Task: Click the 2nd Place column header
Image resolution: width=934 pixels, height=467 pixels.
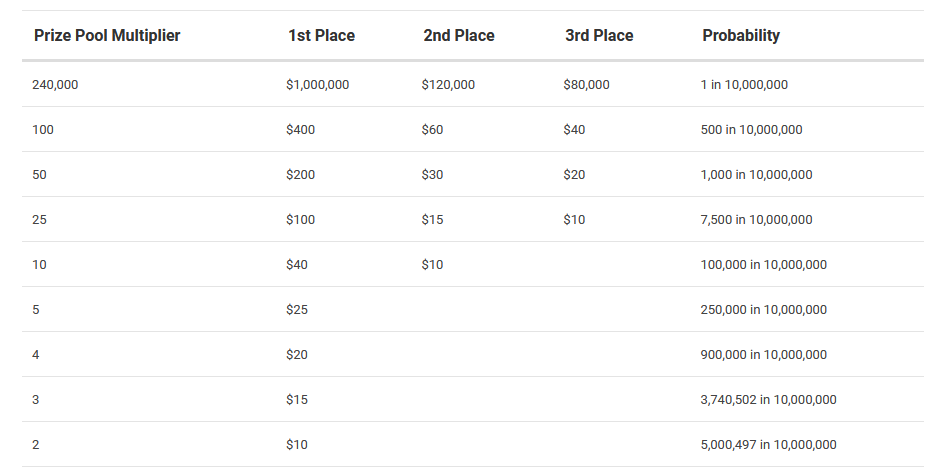Action: pos(459,36)
